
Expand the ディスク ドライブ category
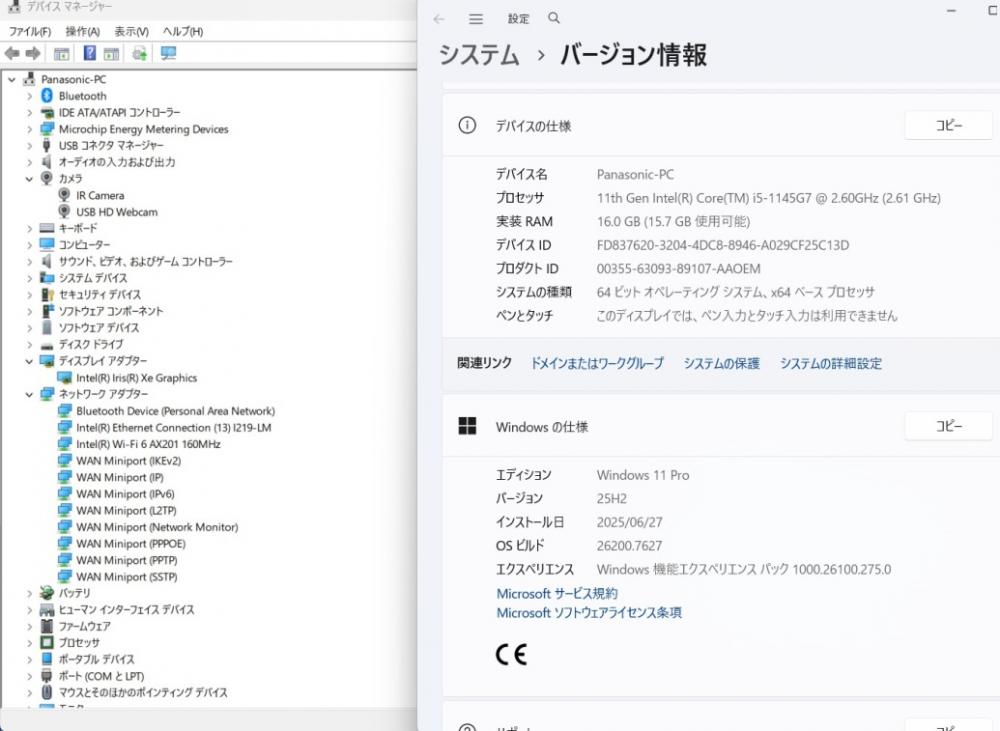(29, 344)
